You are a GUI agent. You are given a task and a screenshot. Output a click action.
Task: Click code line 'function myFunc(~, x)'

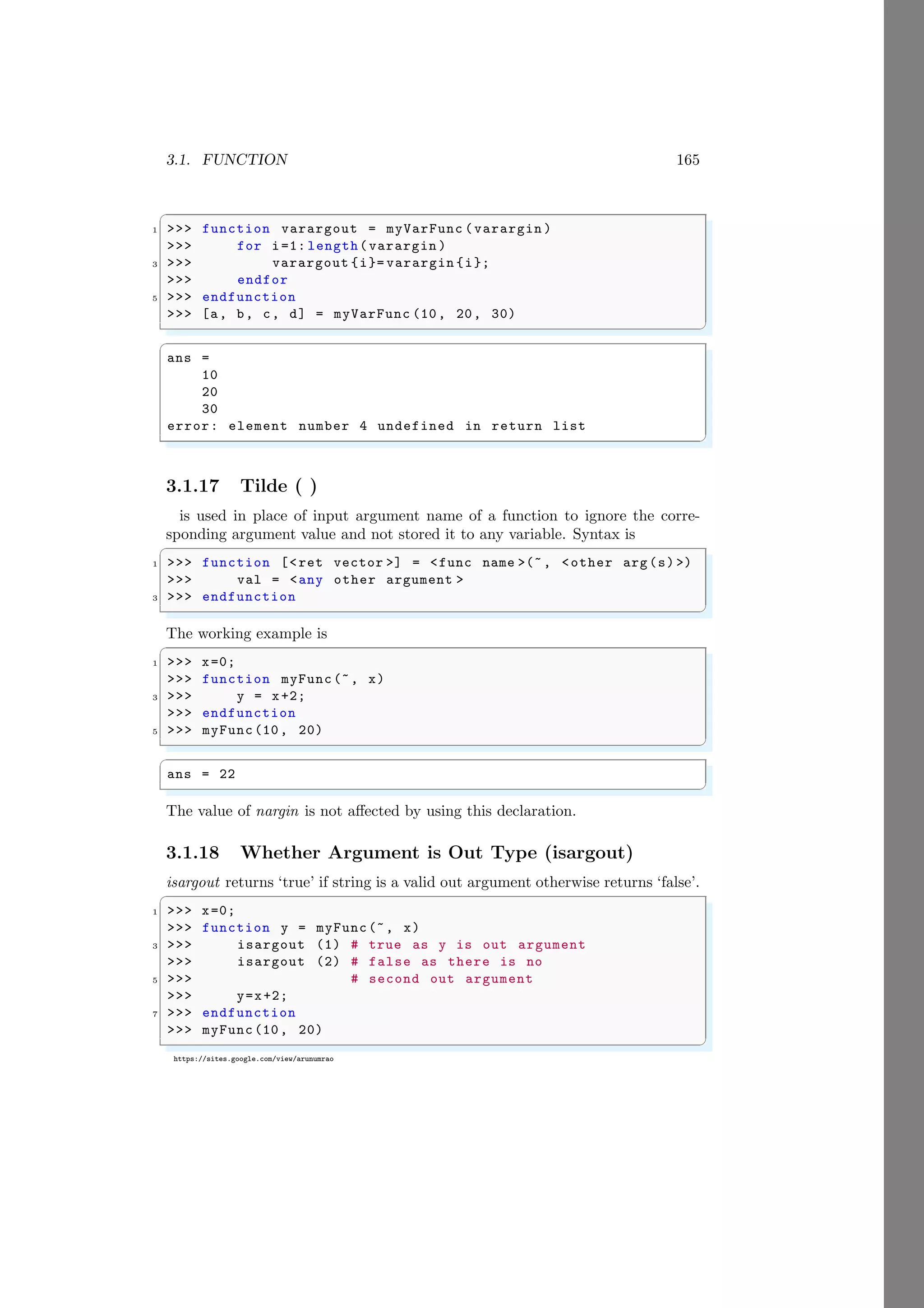(293, 679)
